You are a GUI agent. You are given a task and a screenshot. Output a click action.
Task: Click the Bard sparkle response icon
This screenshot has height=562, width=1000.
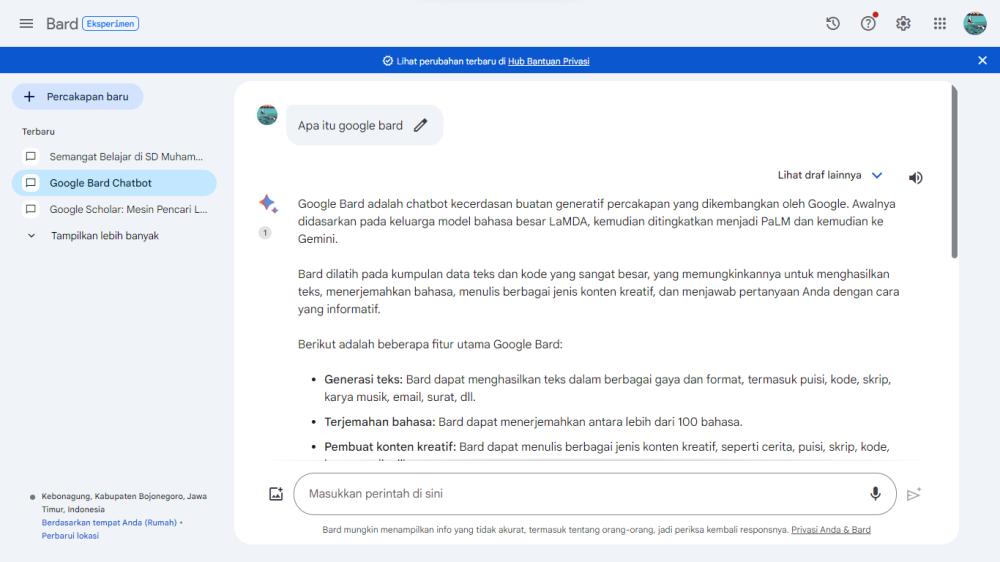point(268,203)
